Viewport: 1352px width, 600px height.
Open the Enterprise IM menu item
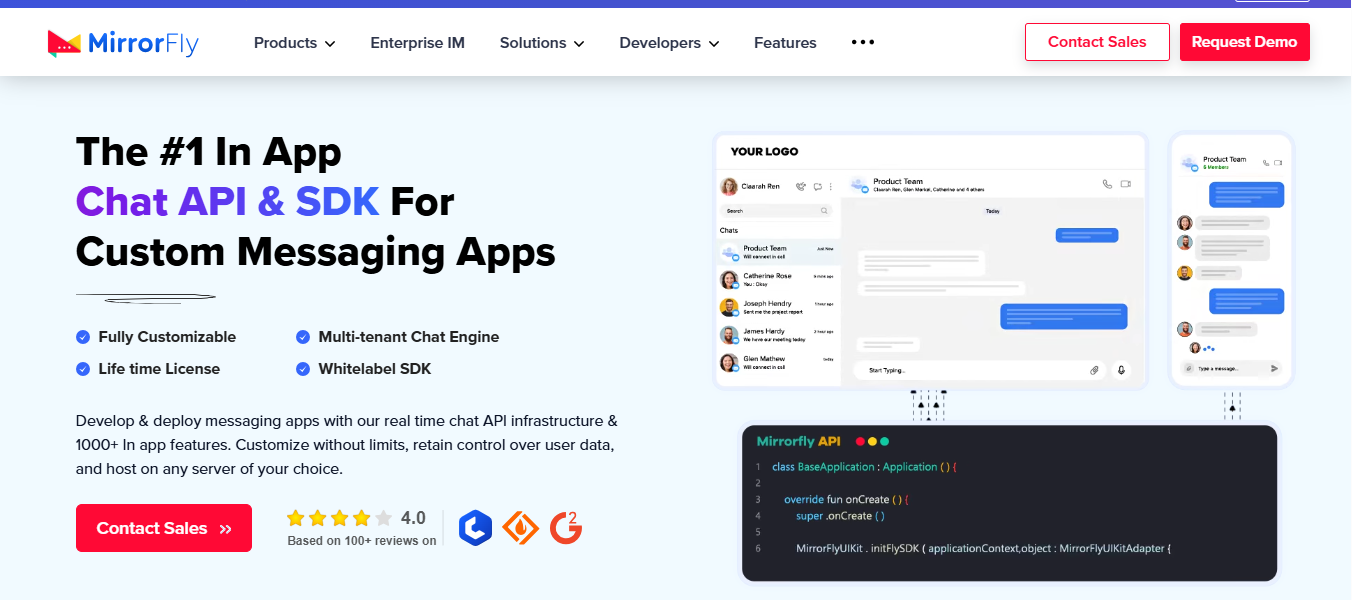(x=417, y=43)
